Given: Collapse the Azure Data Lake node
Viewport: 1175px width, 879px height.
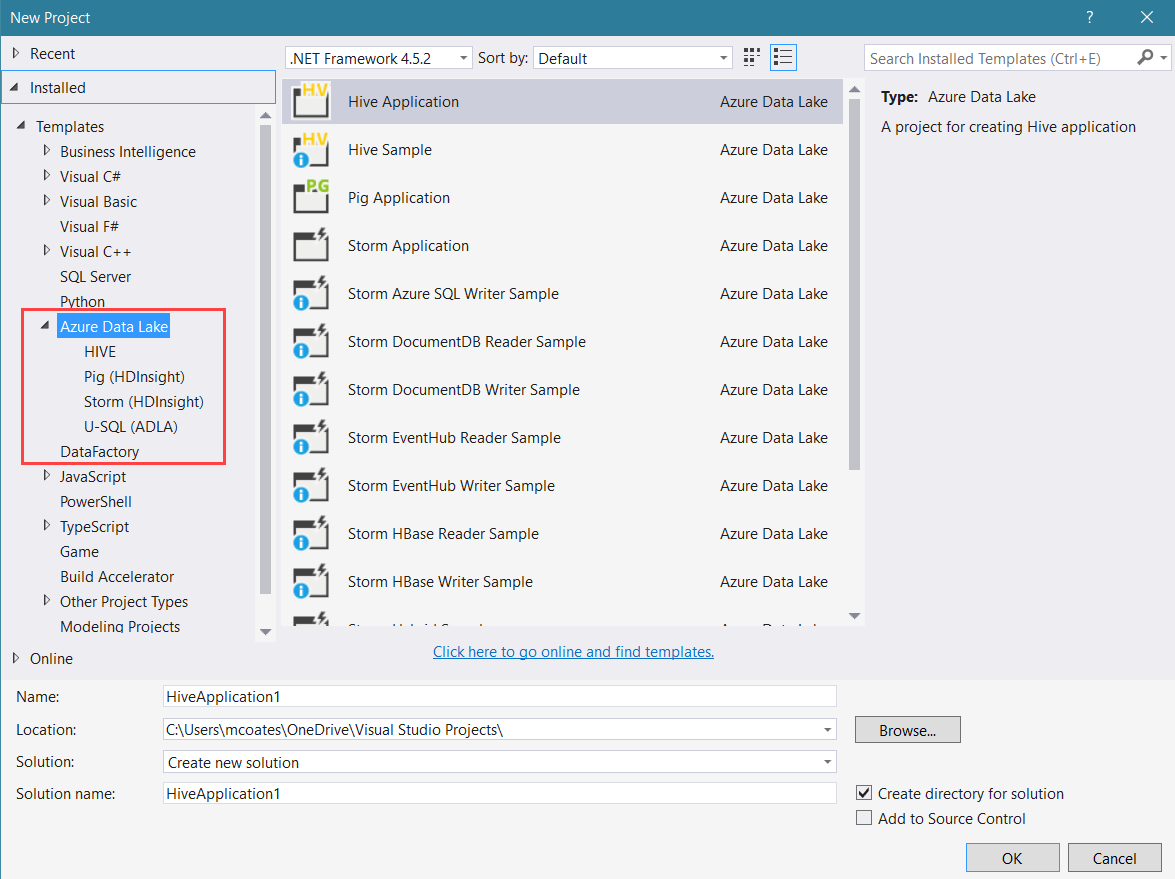Looking at the screenshot, I should tap(45, 325).
